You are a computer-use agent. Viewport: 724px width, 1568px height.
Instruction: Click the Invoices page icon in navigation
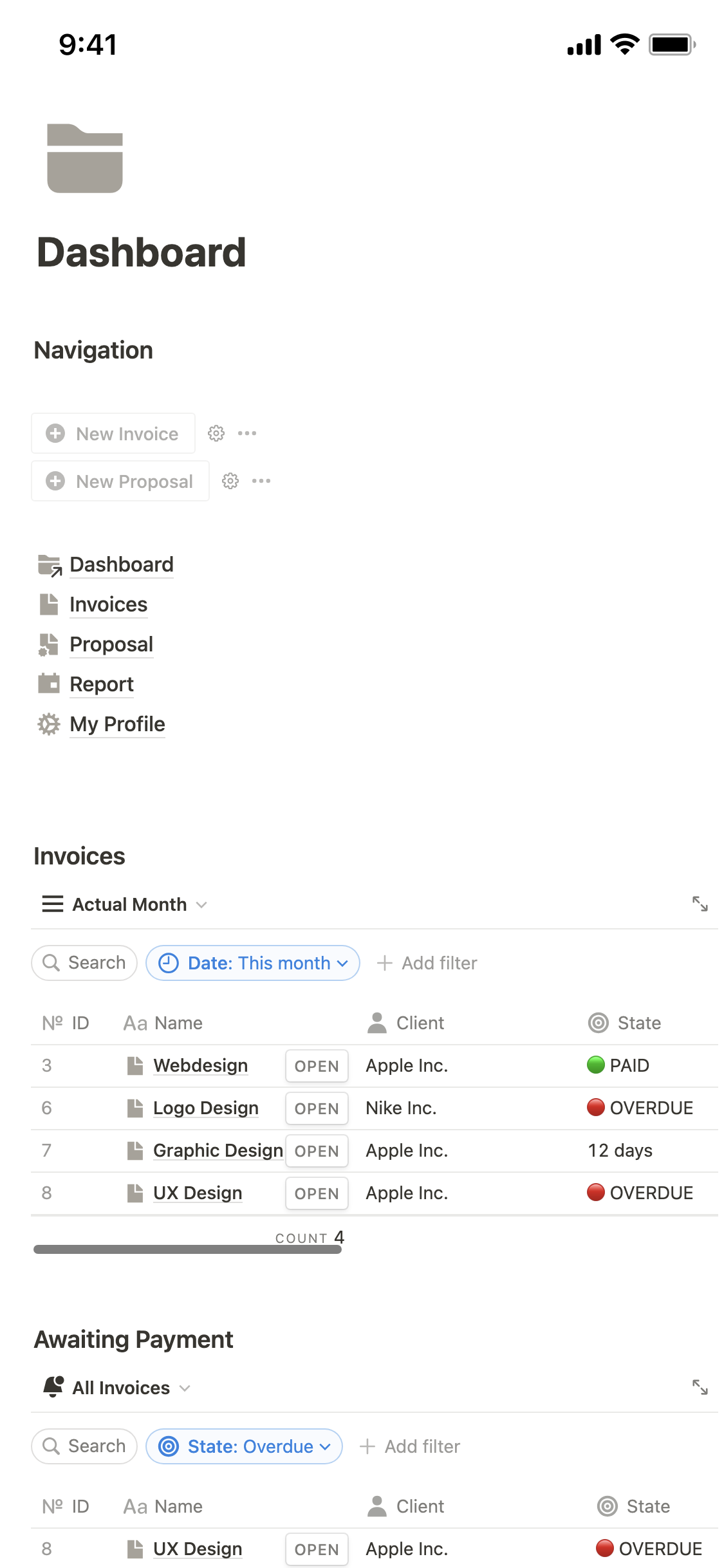[48, 604]
